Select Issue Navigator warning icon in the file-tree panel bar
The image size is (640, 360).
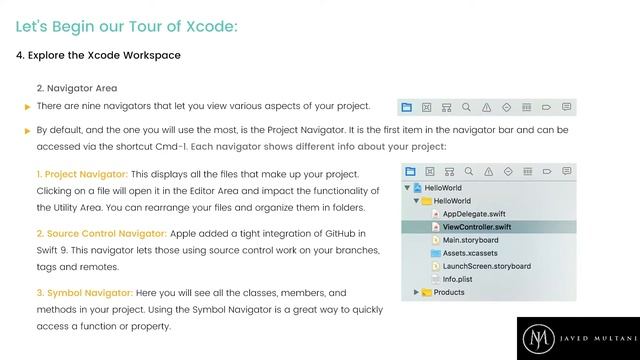point(489,171)
